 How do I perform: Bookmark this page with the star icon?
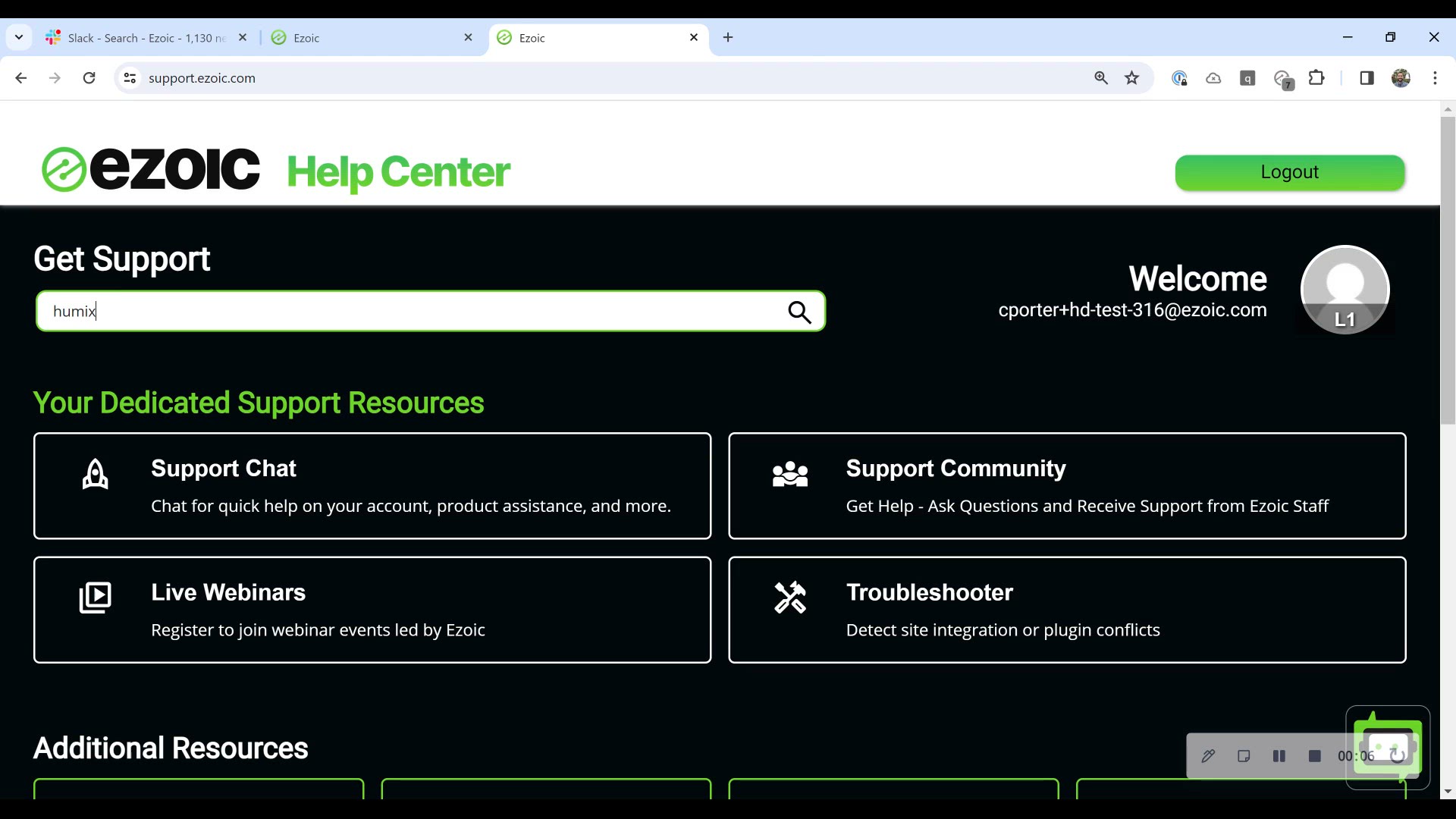point(1131,78)
